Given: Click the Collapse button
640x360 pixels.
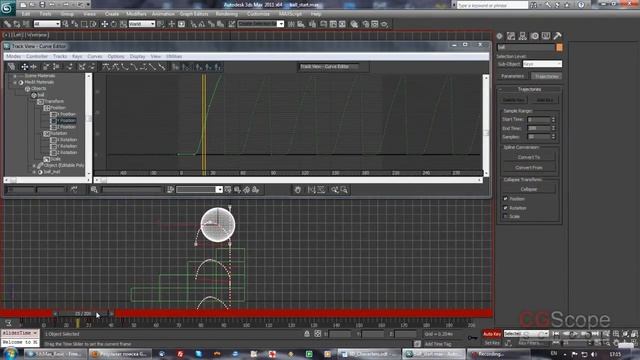Looking at the screenshot, I should 529,189.
